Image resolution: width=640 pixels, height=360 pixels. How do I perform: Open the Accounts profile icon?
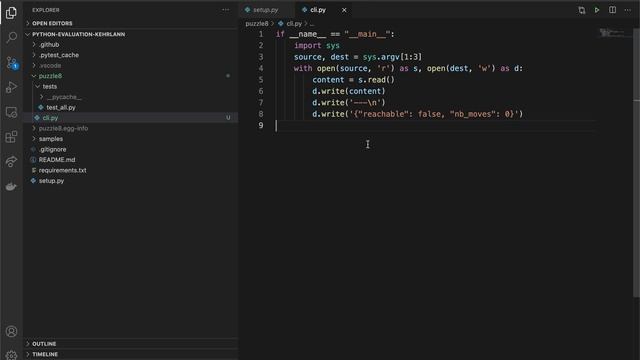(x=11, y=331)
